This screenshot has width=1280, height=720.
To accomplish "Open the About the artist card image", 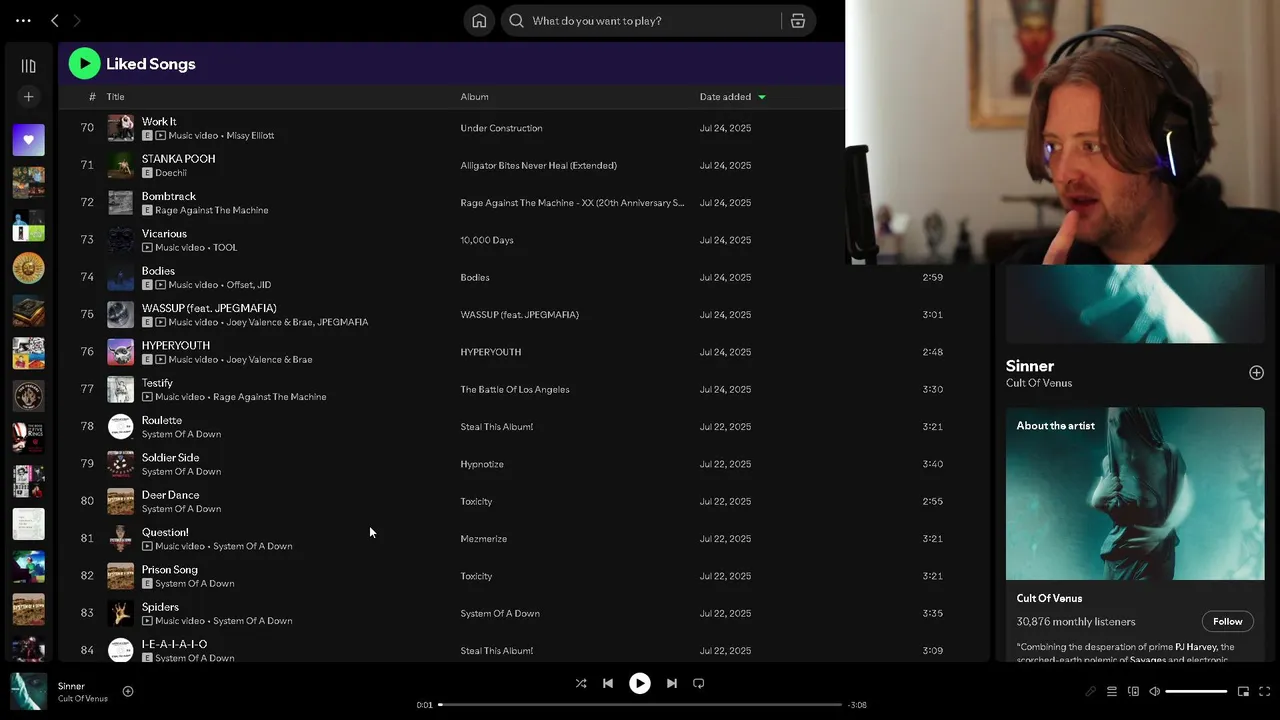I will [1135, 493].
